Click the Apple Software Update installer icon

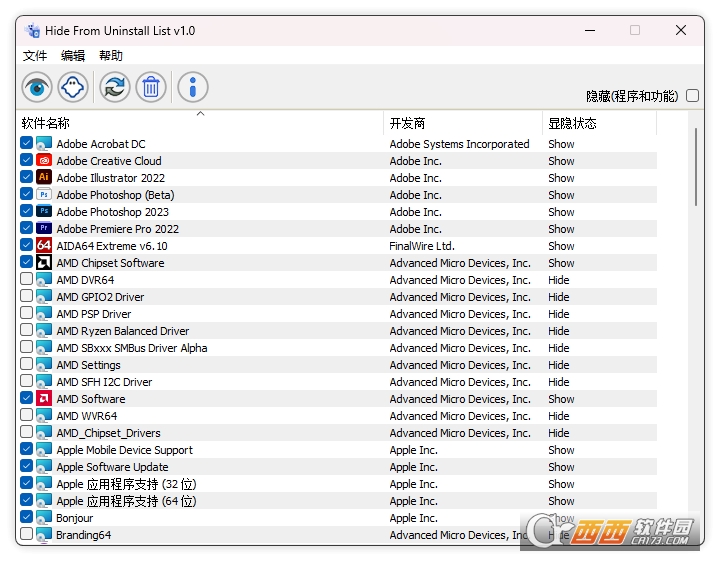44,467
